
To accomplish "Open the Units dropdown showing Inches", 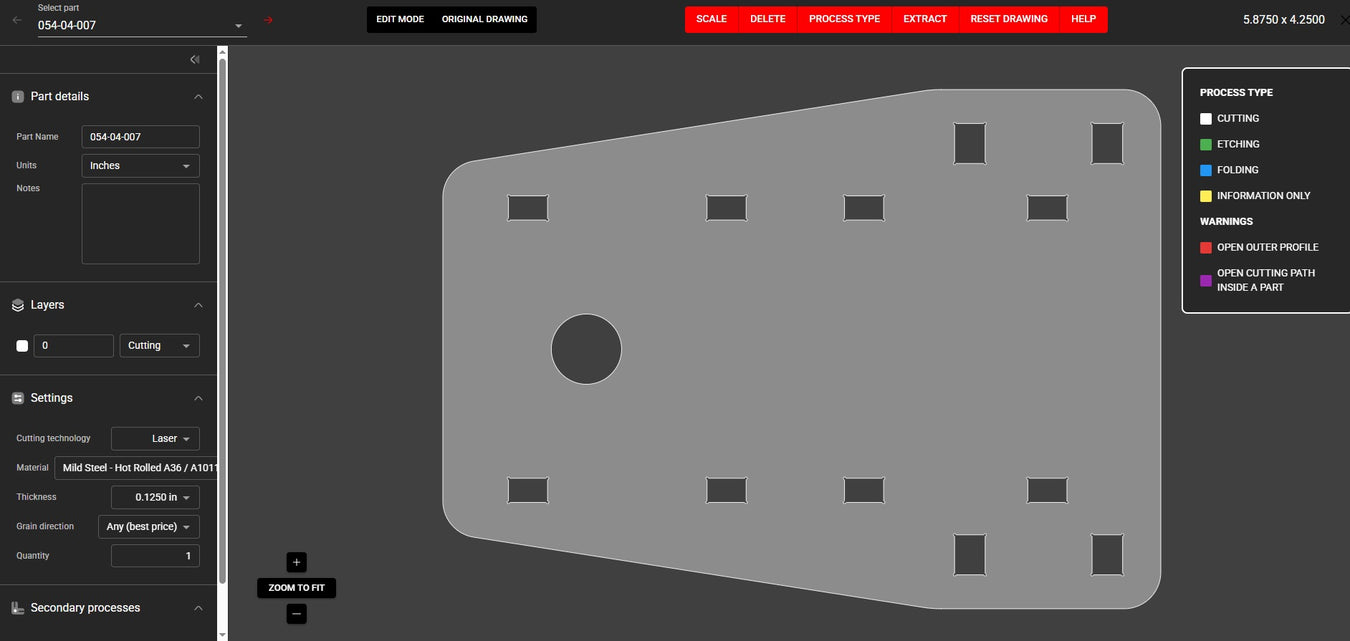I will pyautogui.click(x=140, y=166).
